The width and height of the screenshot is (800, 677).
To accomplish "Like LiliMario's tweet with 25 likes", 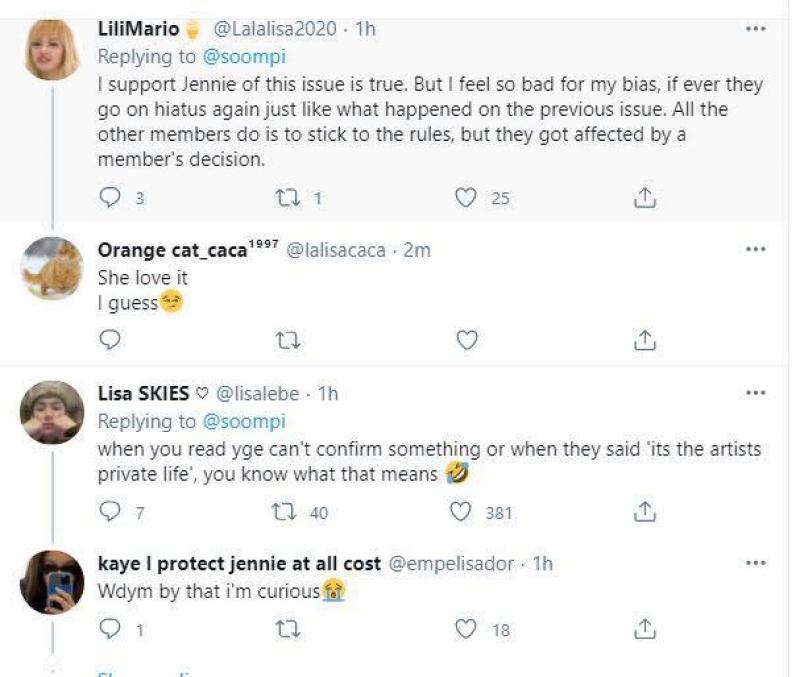I will pyautogui.click(x=465, y=198).
